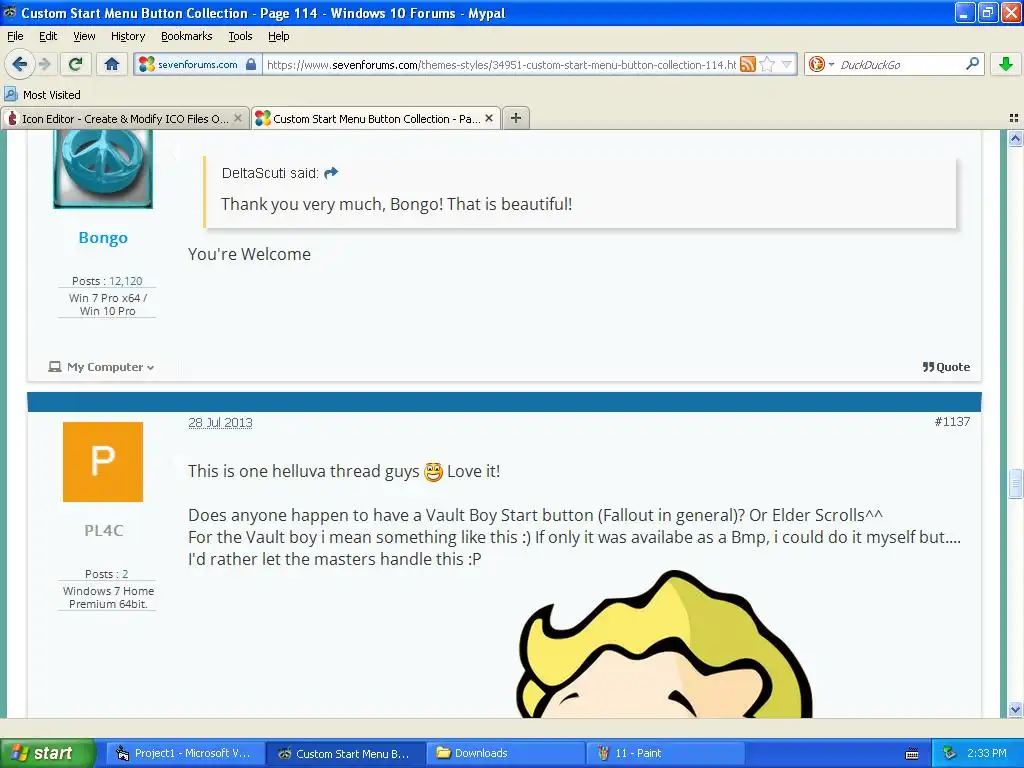Click the forward navigation arrow
Screen dimensions: 1024x768
[44, 64]
